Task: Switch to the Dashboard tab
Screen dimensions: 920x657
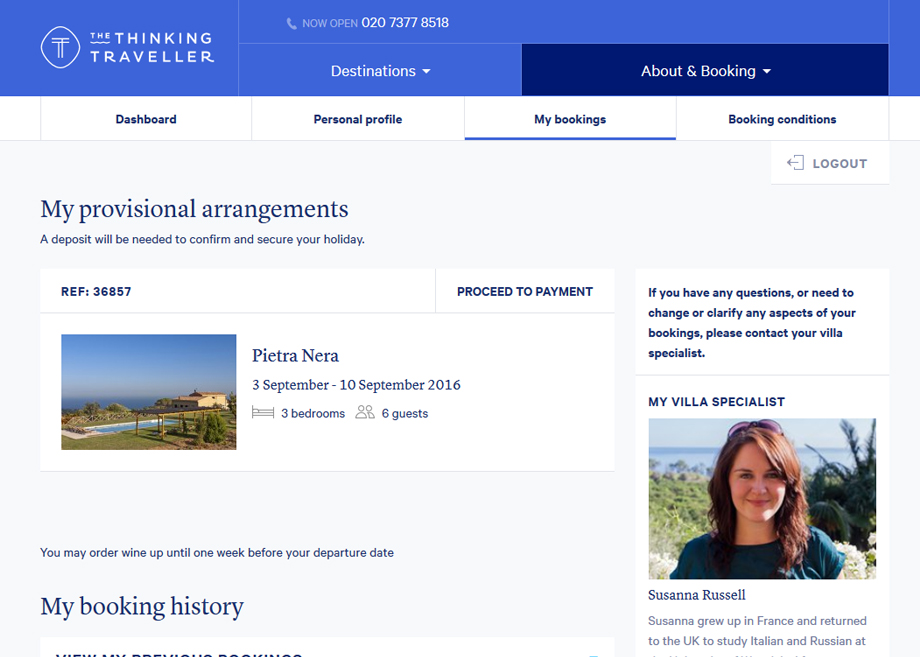Action: point(146,119)
